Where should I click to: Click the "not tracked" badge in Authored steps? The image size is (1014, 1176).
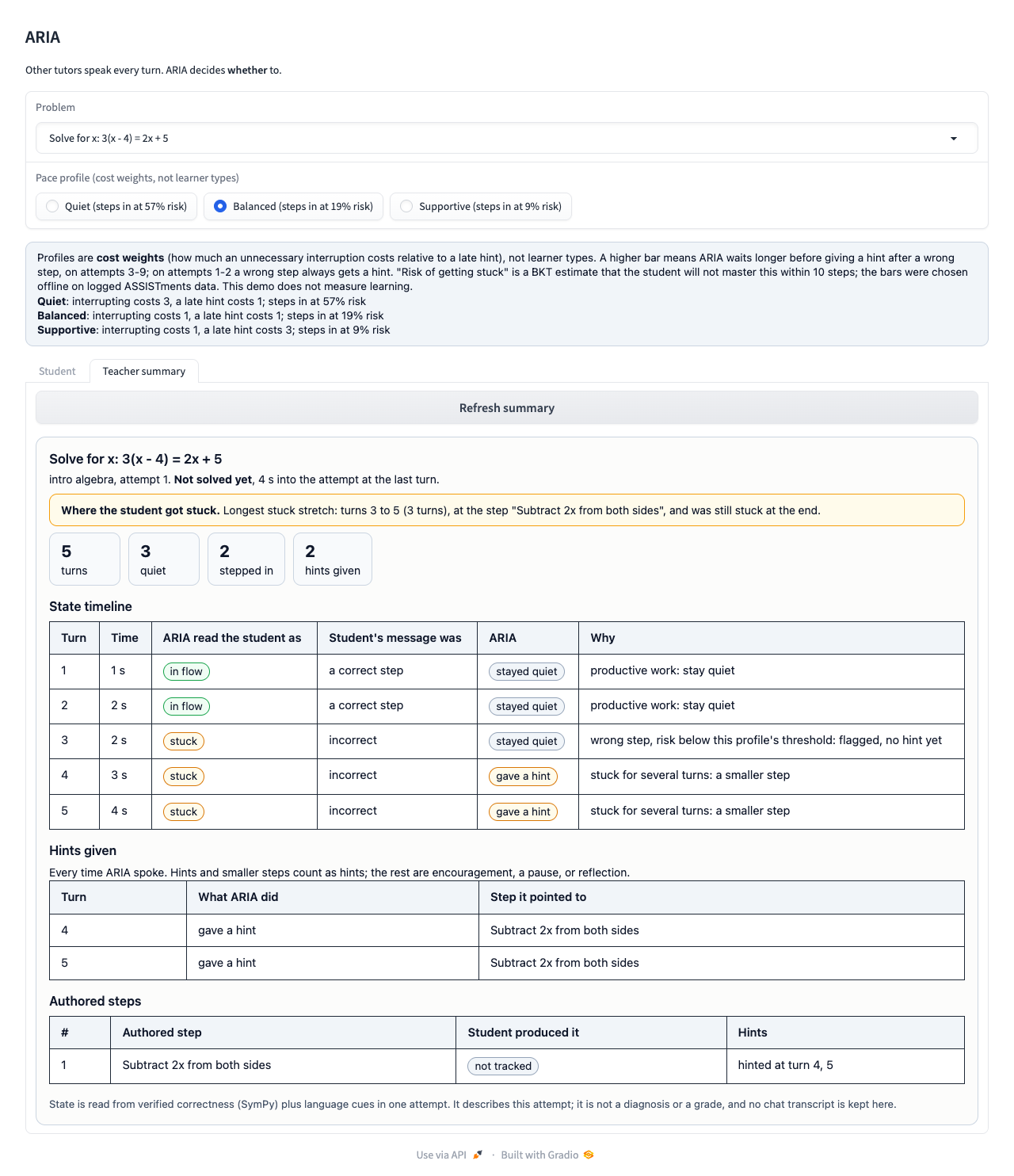(x=503, y=1067)
